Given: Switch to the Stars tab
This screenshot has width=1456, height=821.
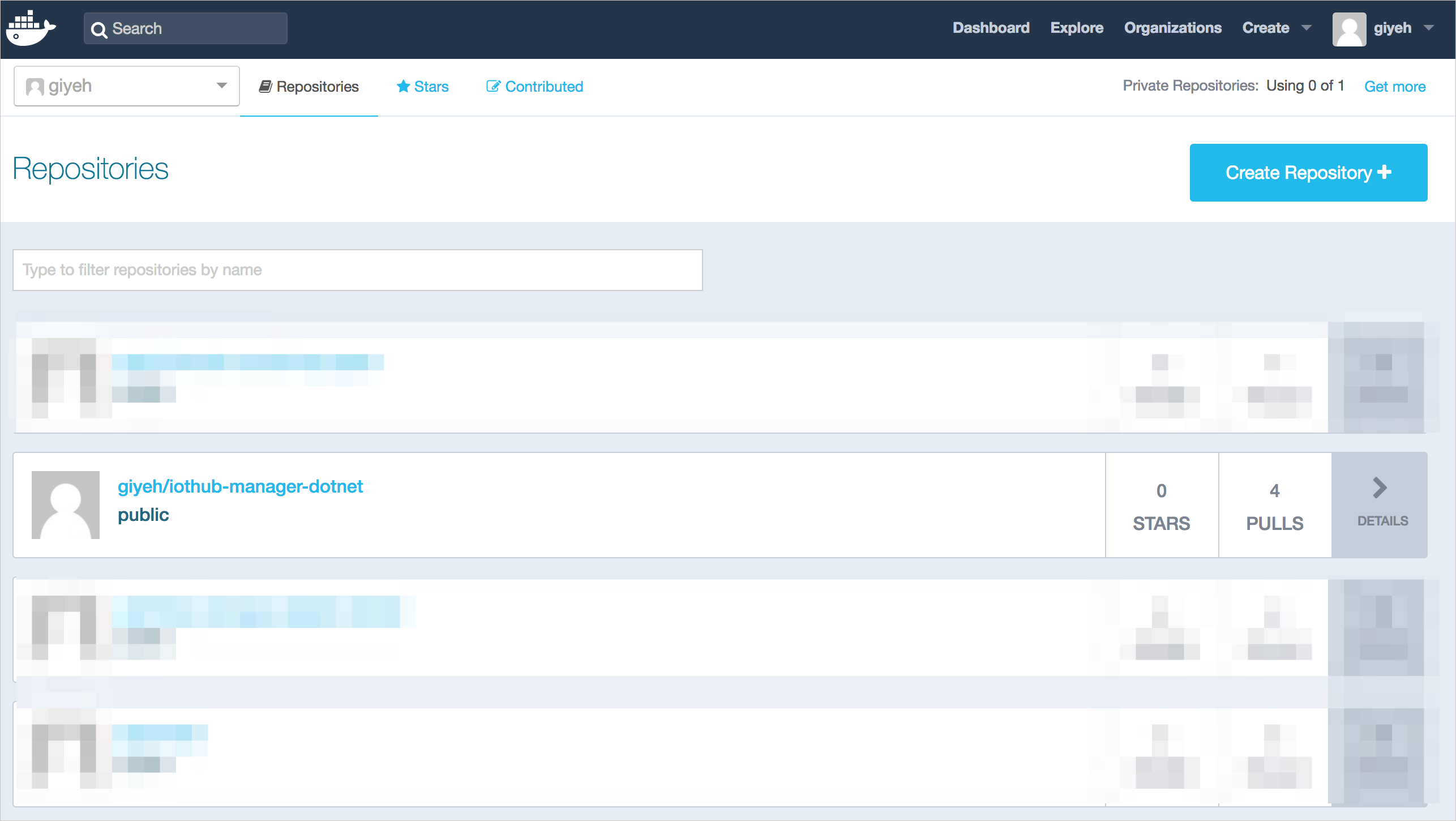Looking at the screenshot, I should [x=422, y=87].
